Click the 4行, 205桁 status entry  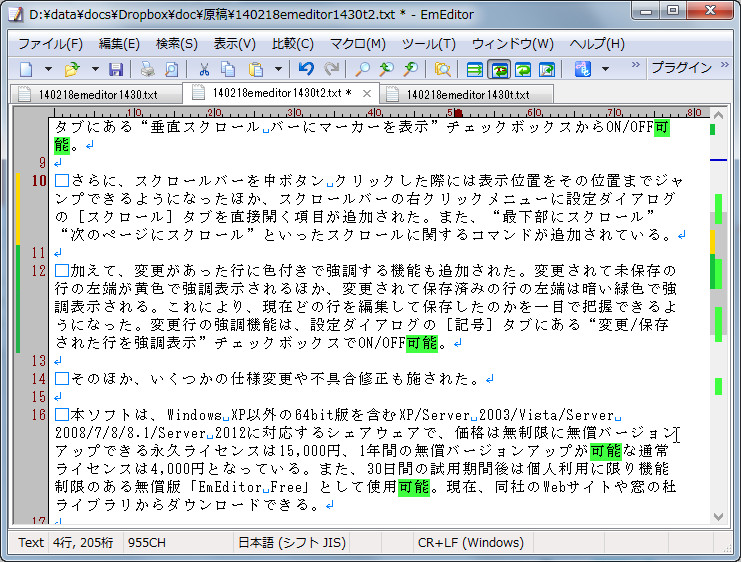click(83, 543)
